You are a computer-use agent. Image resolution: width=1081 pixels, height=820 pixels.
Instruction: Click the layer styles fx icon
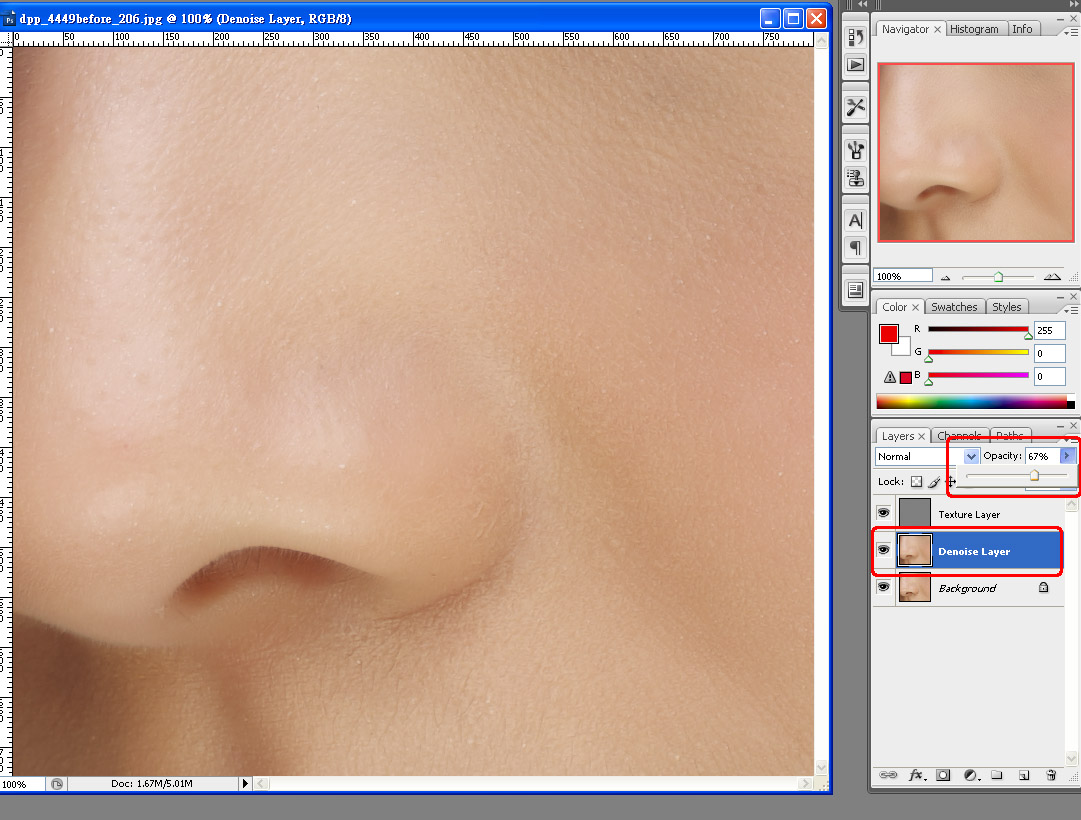point(915,775)
